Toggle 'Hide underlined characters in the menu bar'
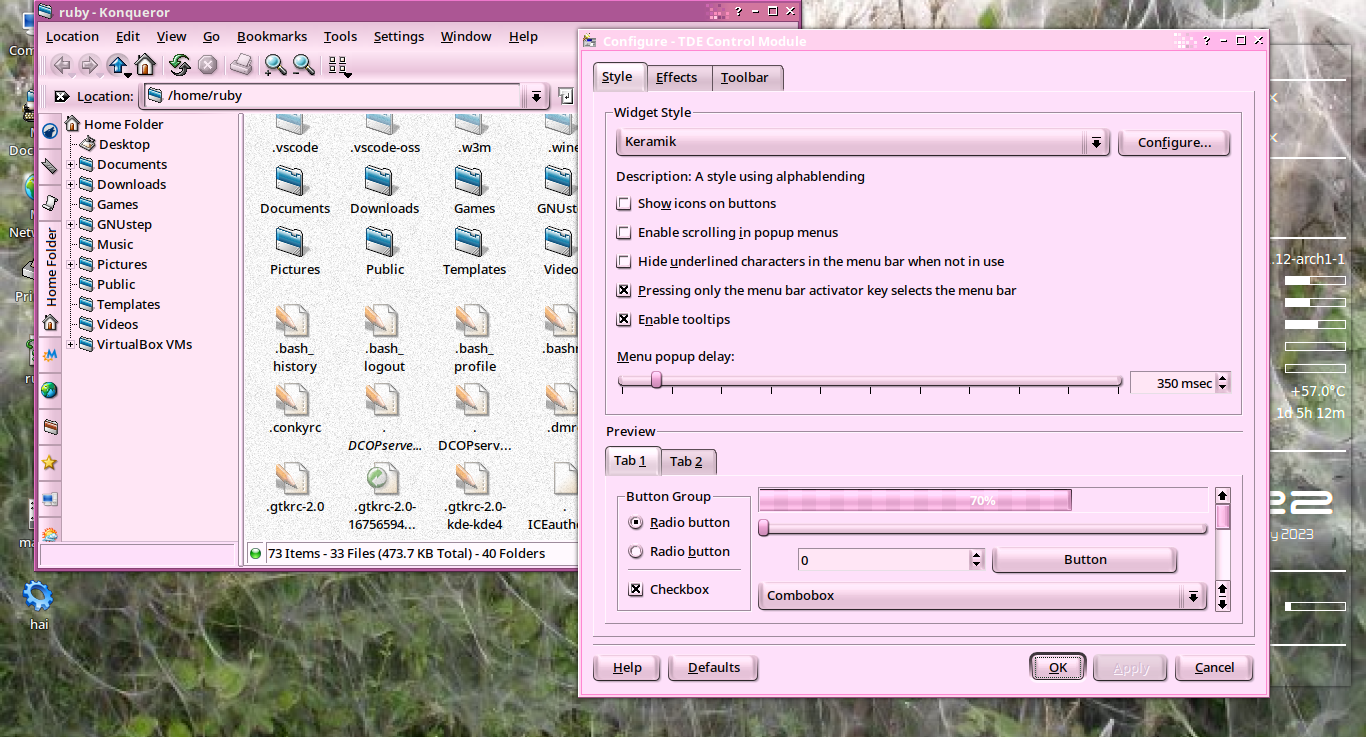1366x737 pixels. point(624,262)
